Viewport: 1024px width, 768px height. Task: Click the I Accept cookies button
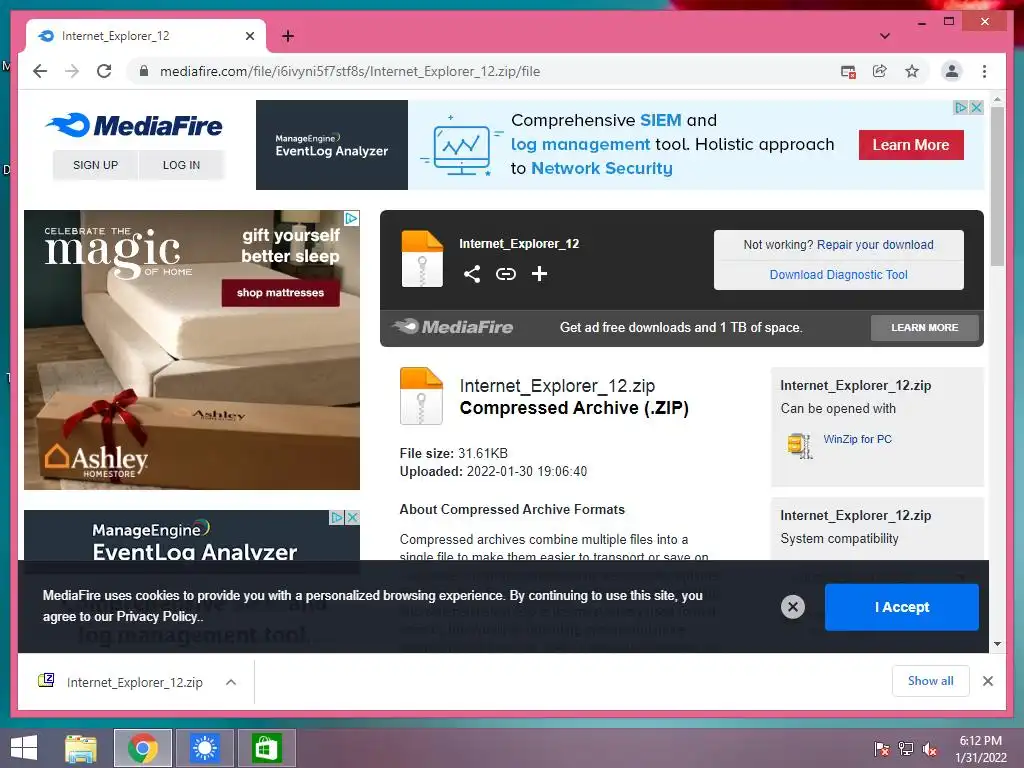click(x=901, y=607)
